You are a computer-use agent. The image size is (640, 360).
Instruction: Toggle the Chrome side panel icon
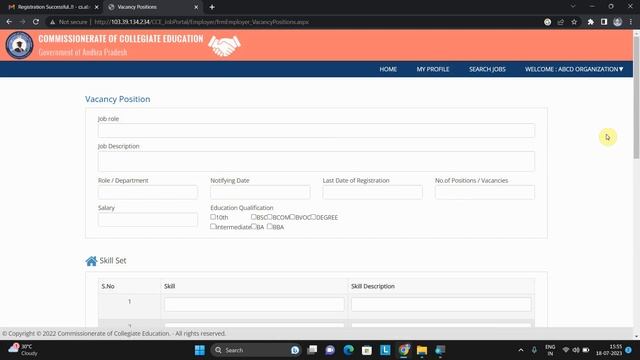[x=604, y=22]
